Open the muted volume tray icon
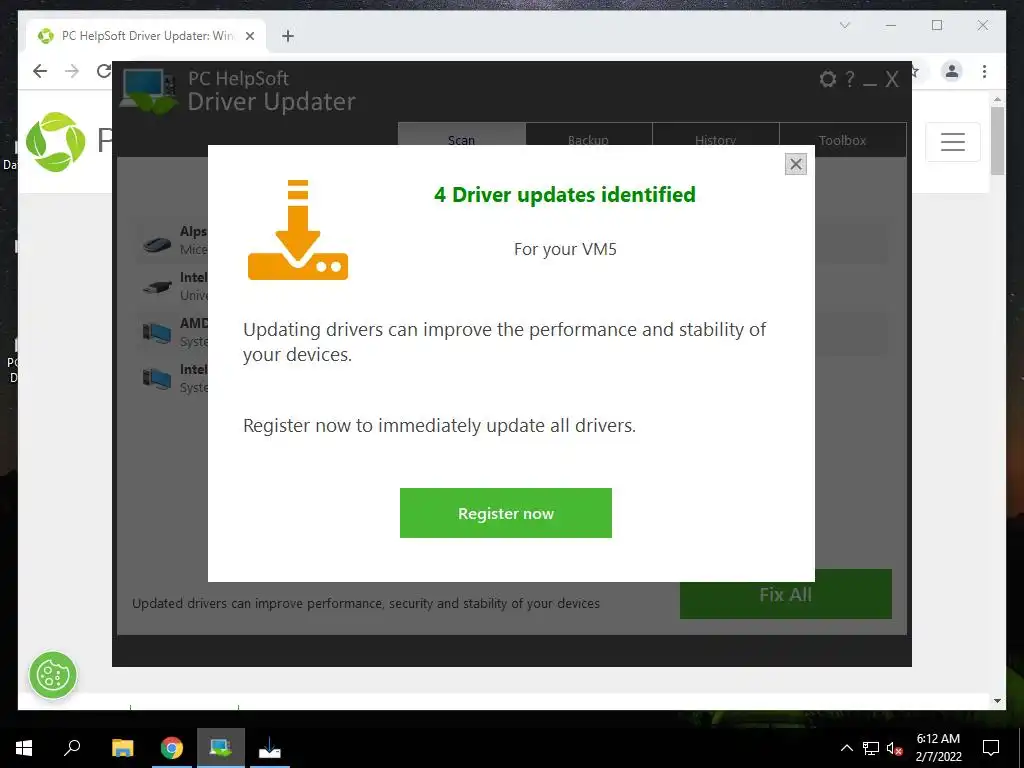This screenshot has height=768, width=1024. [894, 748]
